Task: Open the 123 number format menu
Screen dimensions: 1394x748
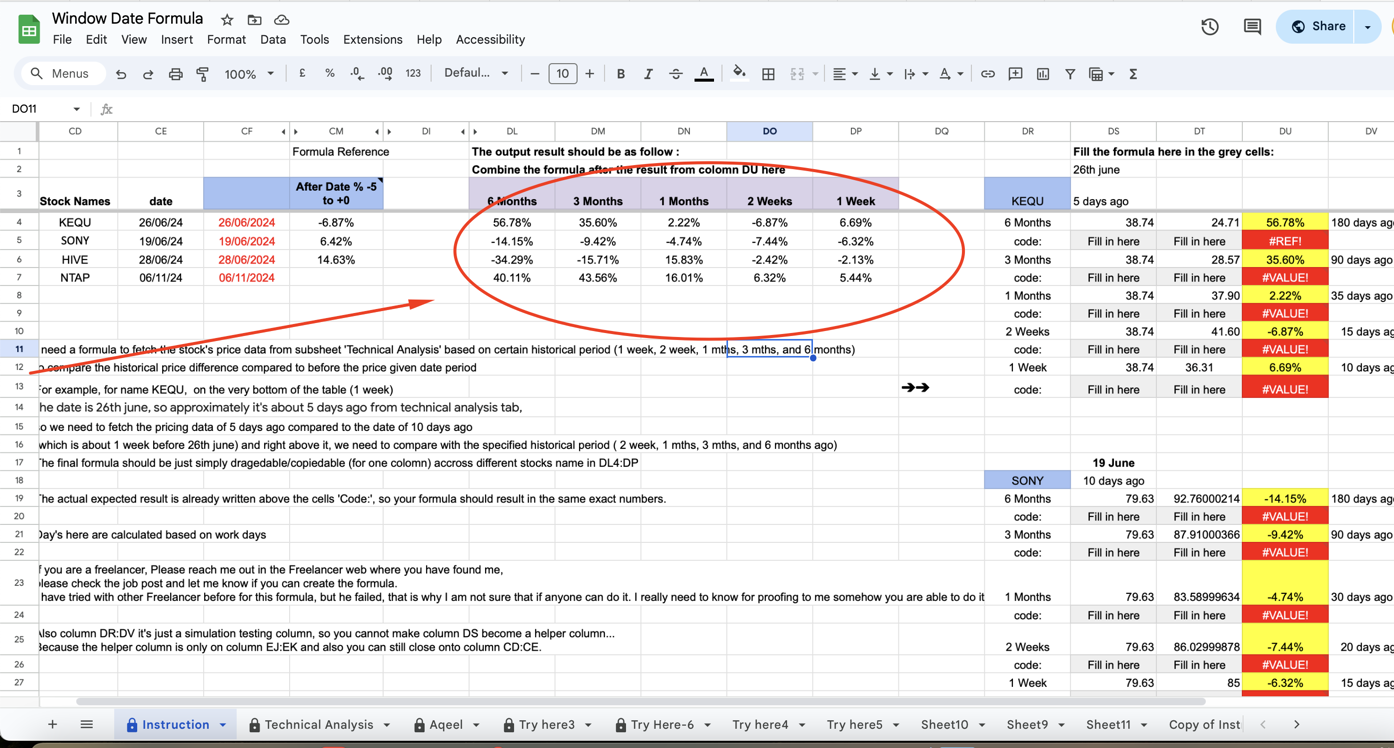Action: (413, 74)
